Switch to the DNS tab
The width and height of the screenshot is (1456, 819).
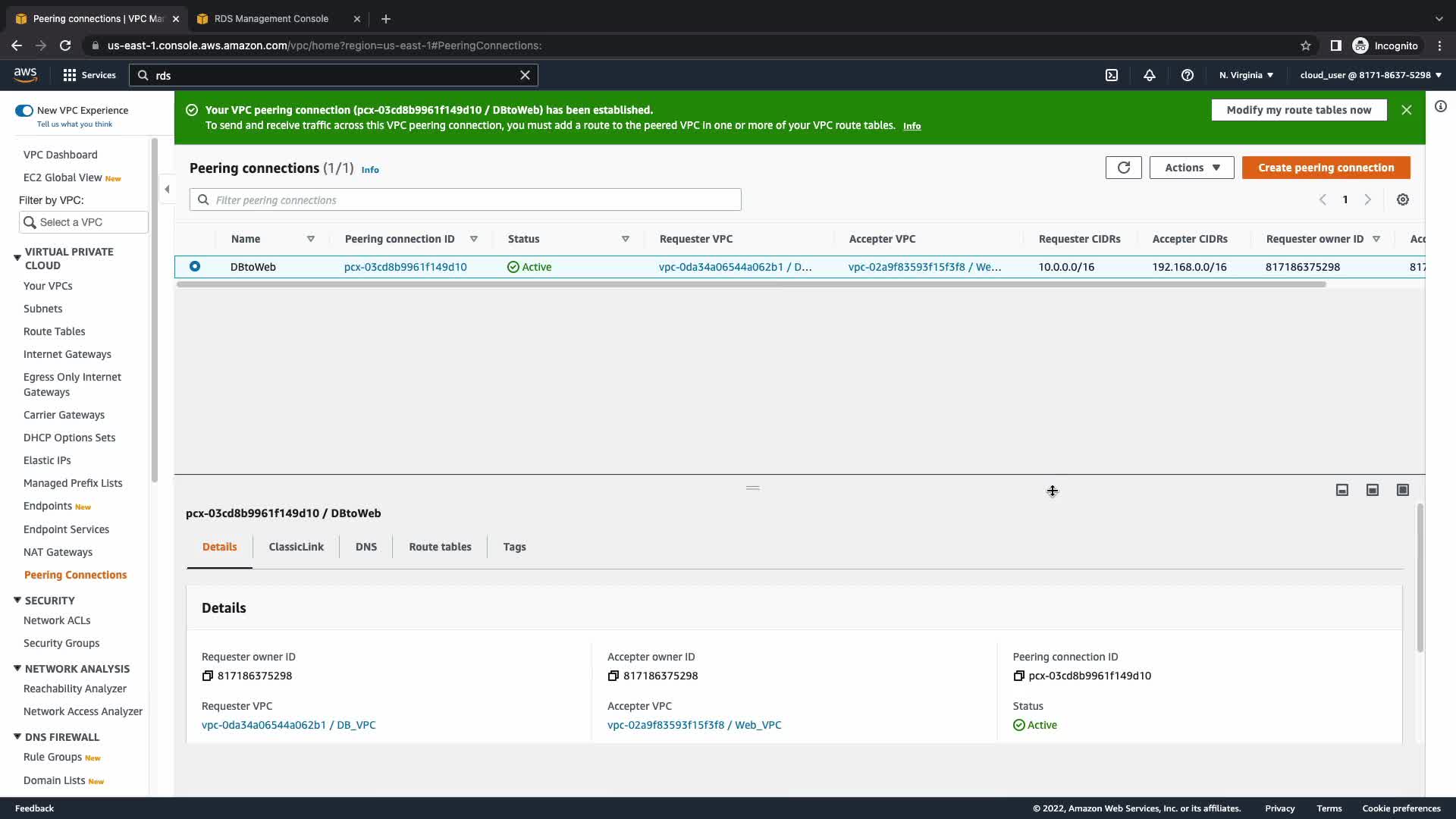(366, 547)
